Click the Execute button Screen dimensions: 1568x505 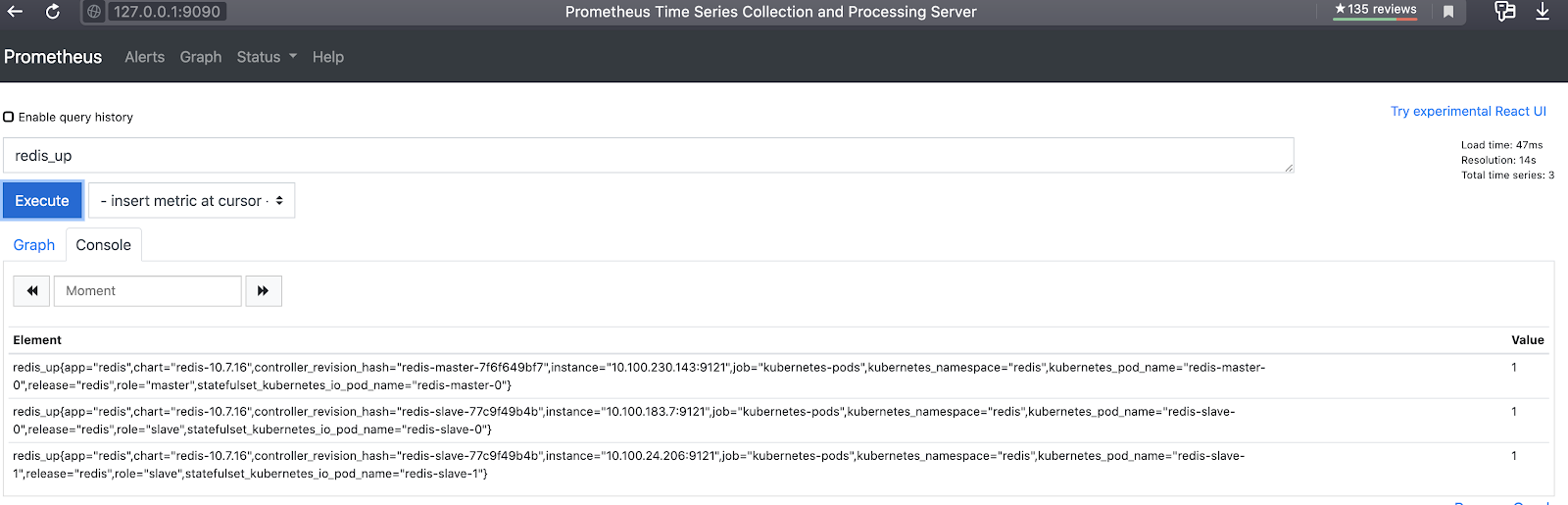coord(42,201)
